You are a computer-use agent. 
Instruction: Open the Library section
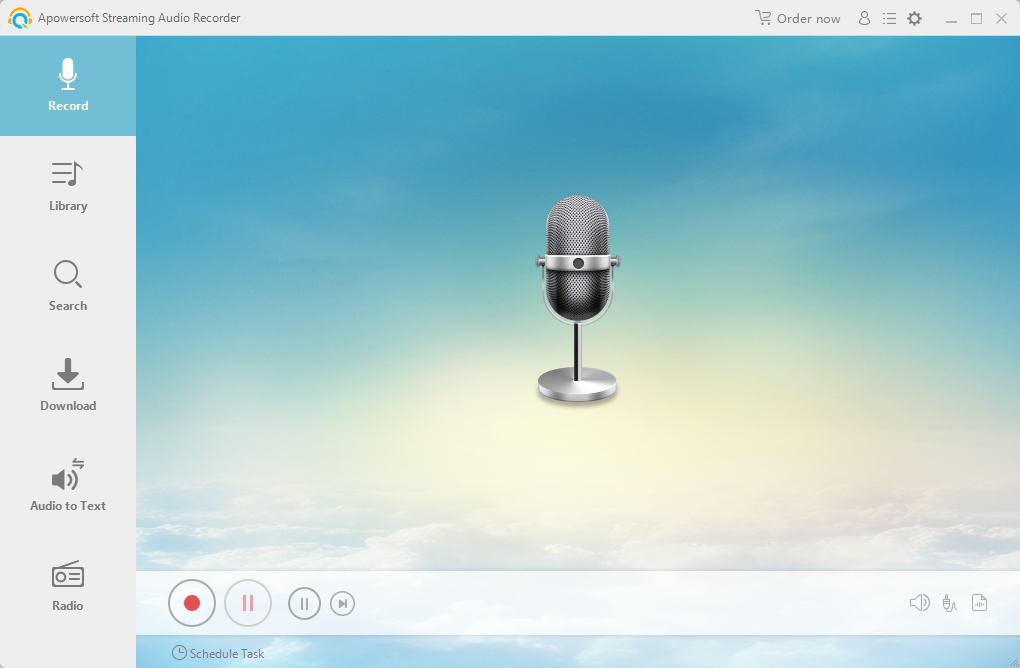tap(68, 186)
